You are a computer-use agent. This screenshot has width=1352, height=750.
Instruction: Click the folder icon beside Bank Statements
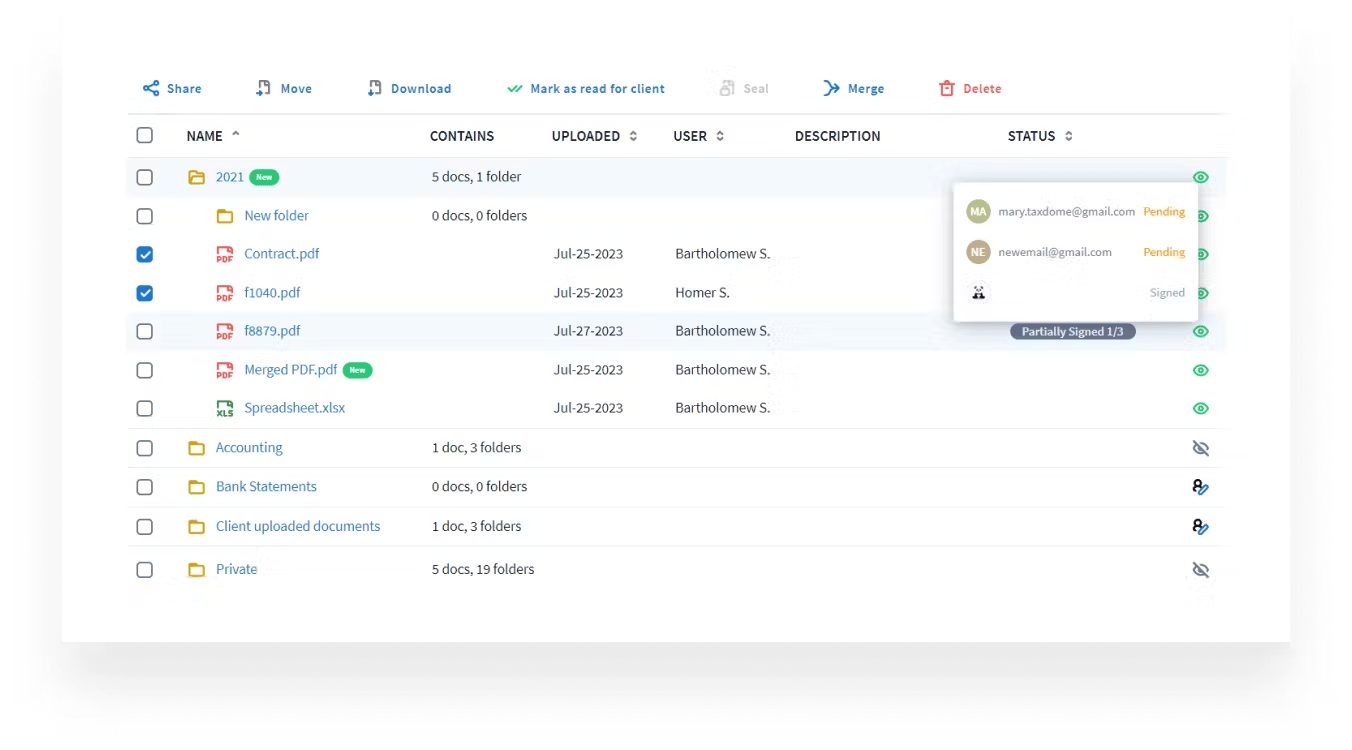[196, 487]
